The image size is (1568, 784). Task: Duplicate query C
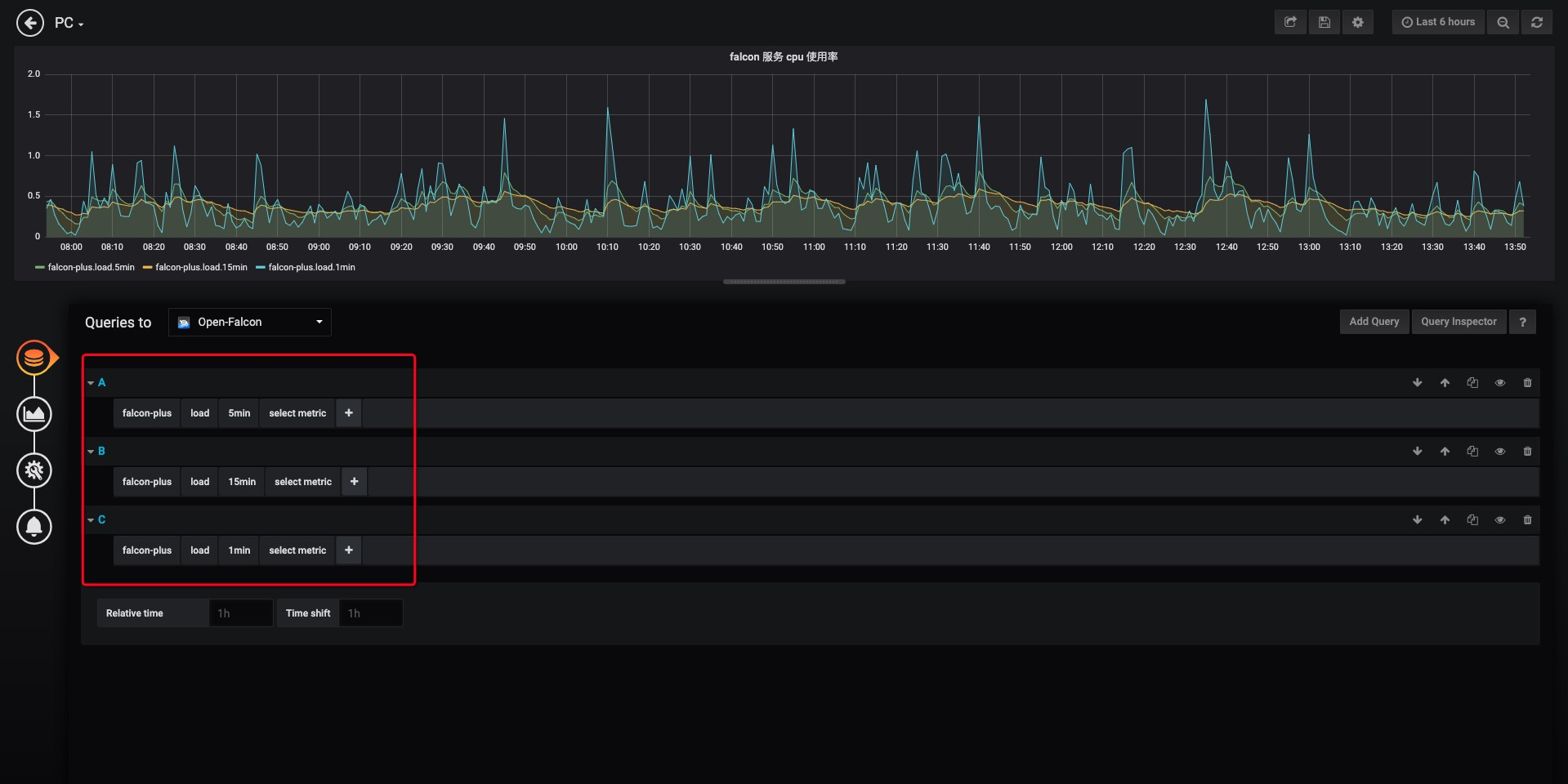[x=1472, y=519]
